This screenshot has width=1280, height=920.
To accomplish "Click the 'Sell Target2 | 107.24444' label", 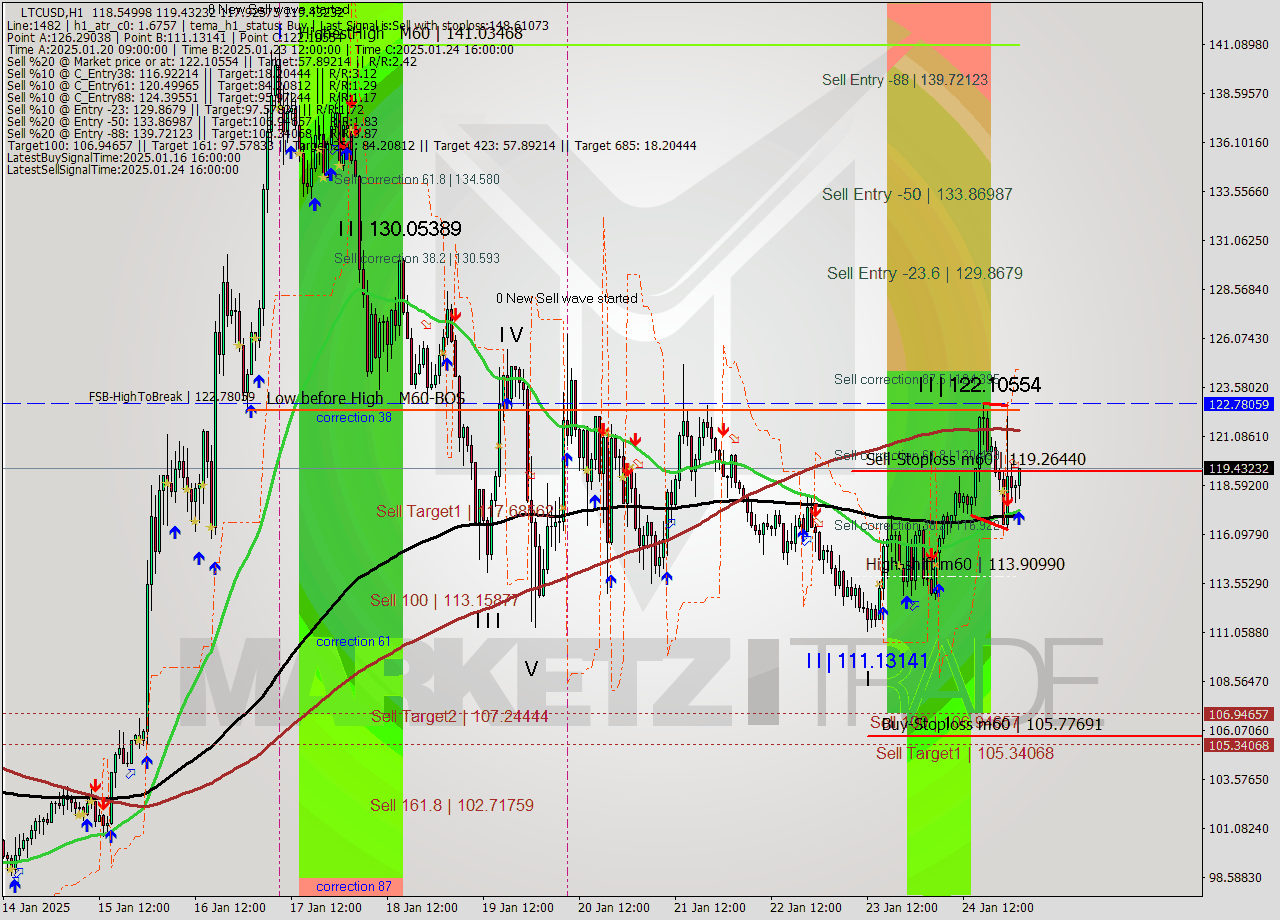I will 459,716.
